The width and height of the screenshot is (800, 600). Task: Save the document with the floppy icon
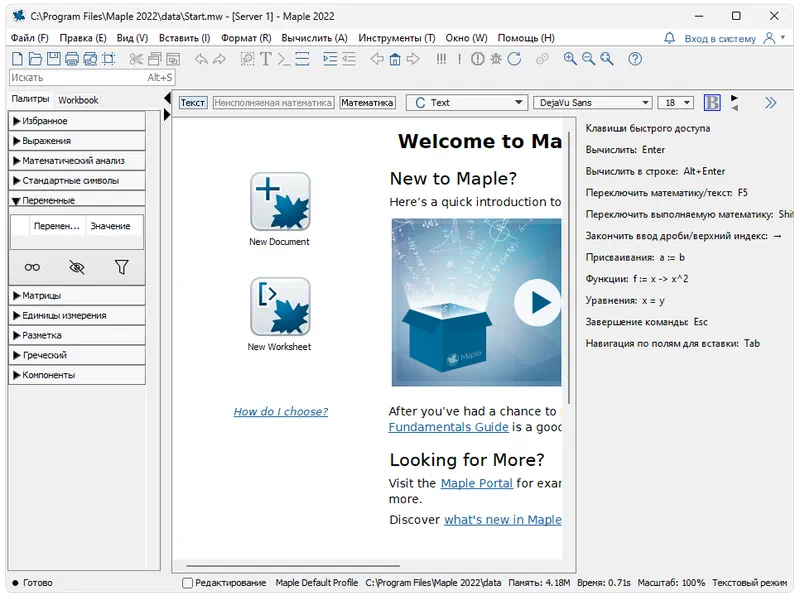pyautogui.click(x=54, y=59)
